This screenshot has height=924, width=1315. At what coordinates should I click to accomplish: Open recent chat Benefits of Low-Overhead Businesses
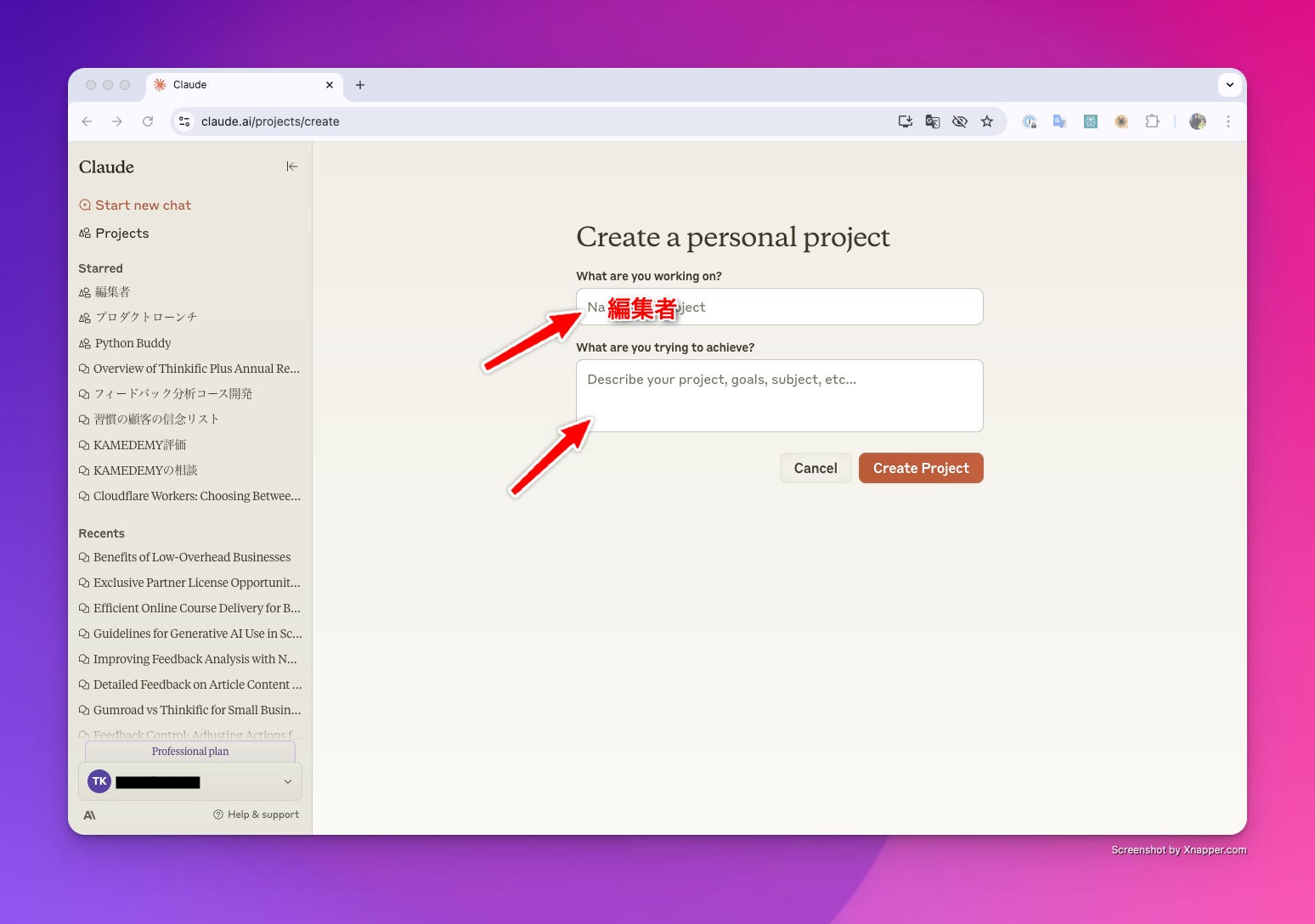tap(184, 557)
